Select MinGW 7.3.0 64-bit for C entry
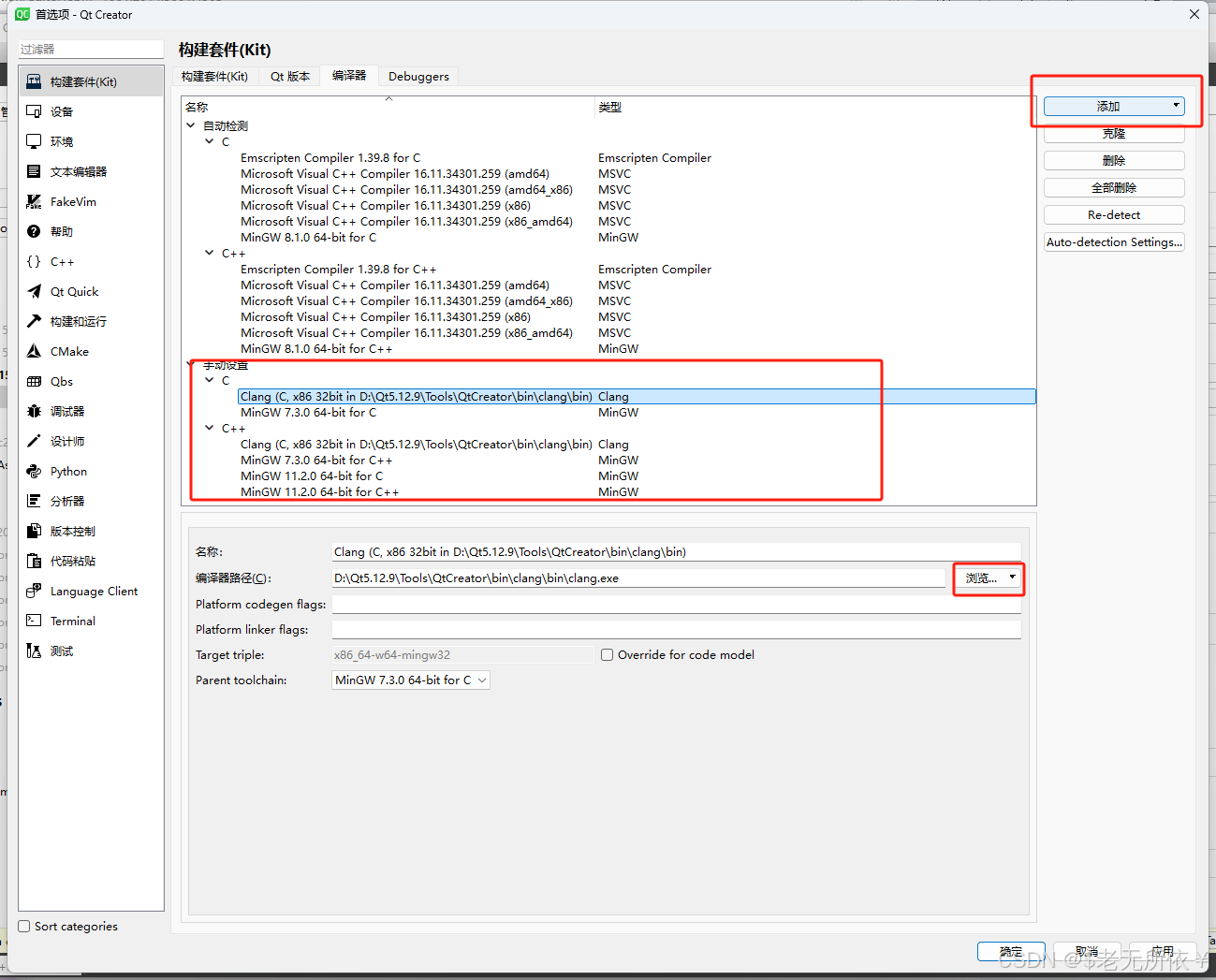Viewport: 1216px width, 980px height. pos(310,412)
